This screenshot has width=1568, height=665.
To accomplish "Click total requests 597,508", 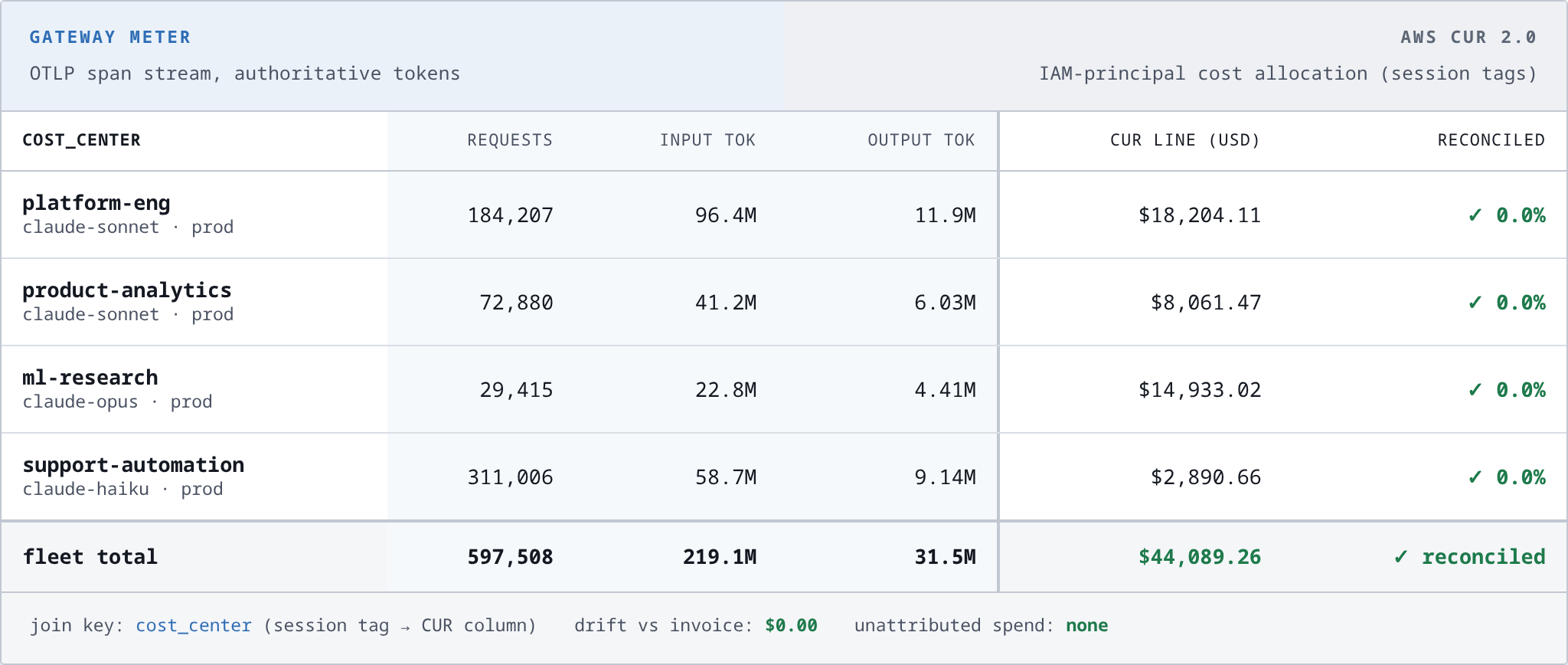I will point(511,557).
